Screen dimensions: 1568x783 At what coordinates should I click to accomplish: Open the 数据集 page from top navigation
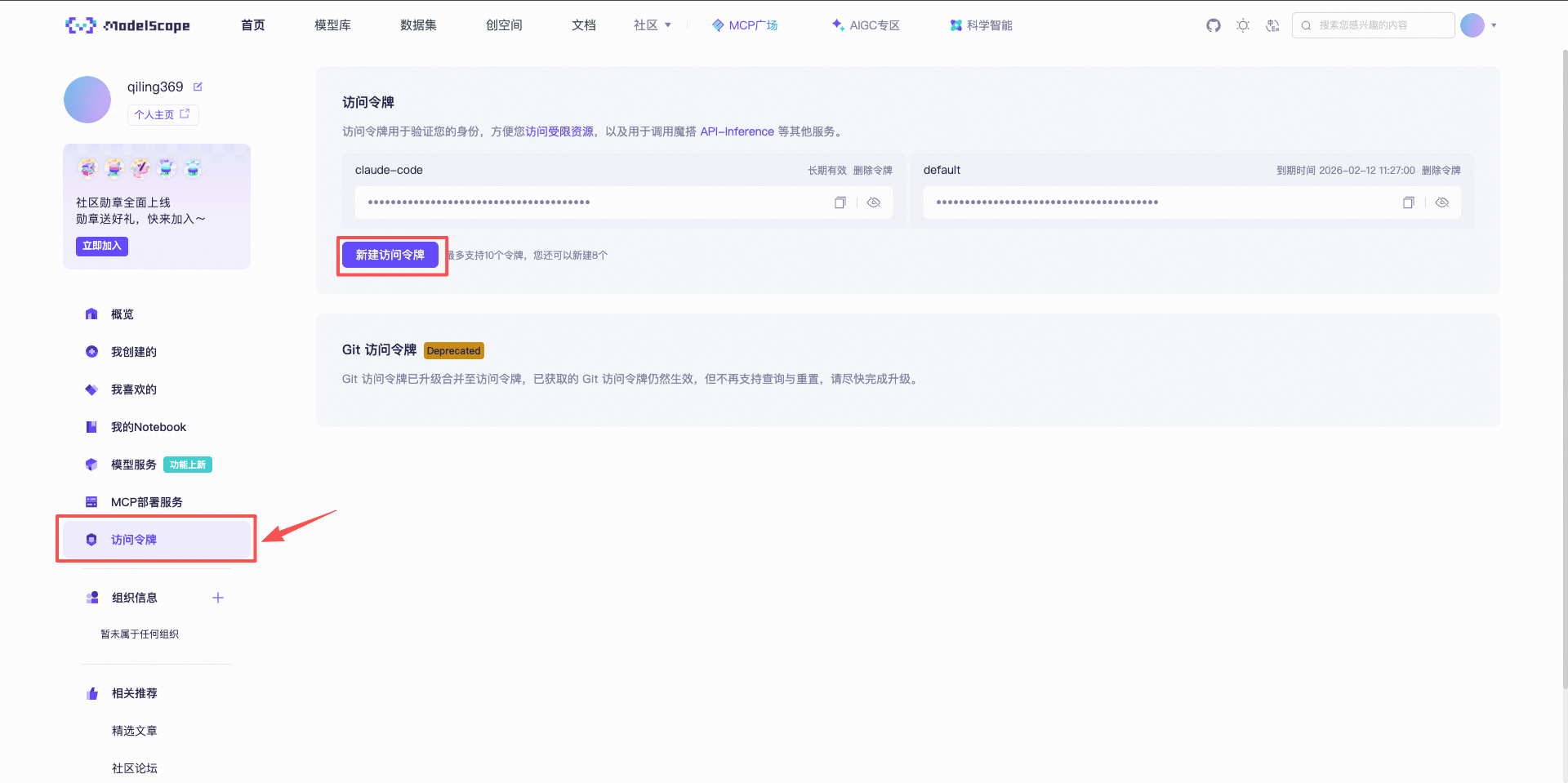(418, 24)
